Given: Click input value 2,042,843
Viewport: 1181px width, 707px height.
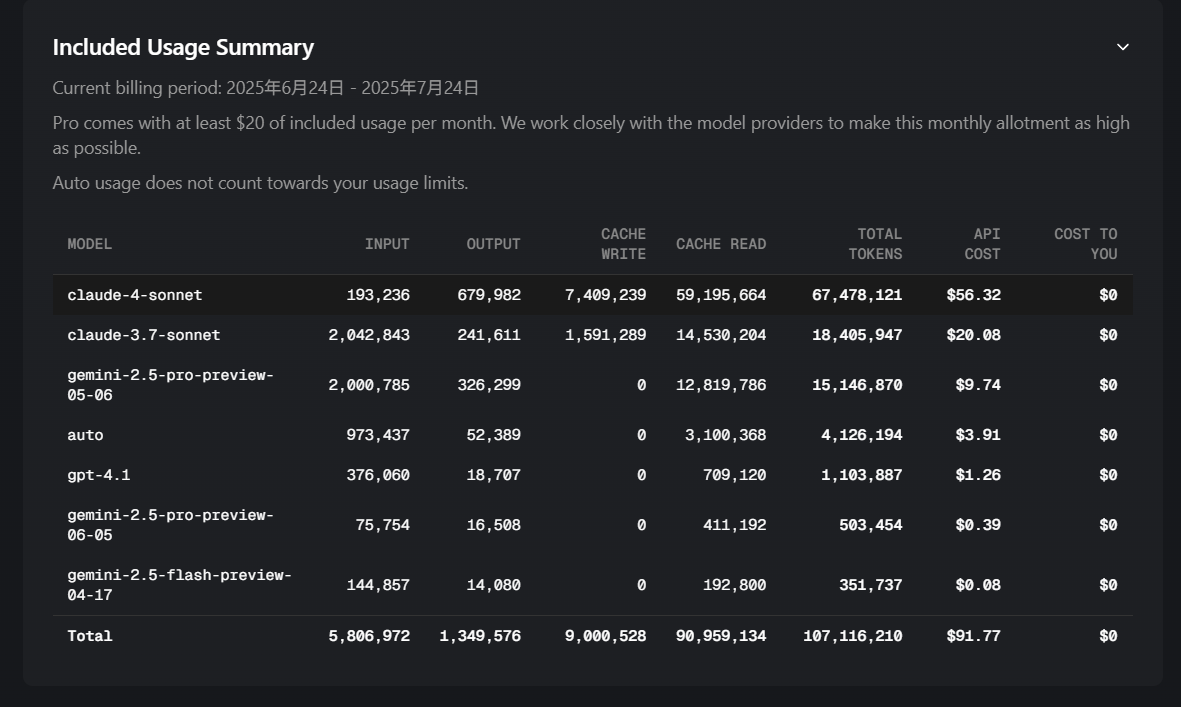Looking at the screenshot, I should coord(369,335).
